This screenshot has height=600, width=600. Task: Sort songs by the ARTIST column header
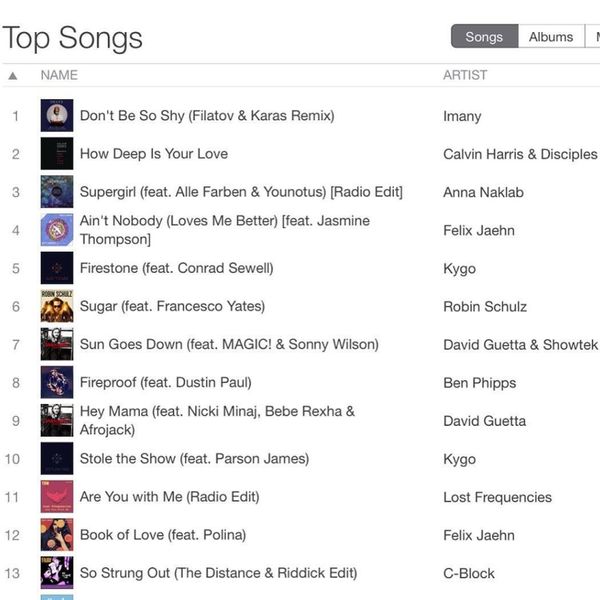465,75
